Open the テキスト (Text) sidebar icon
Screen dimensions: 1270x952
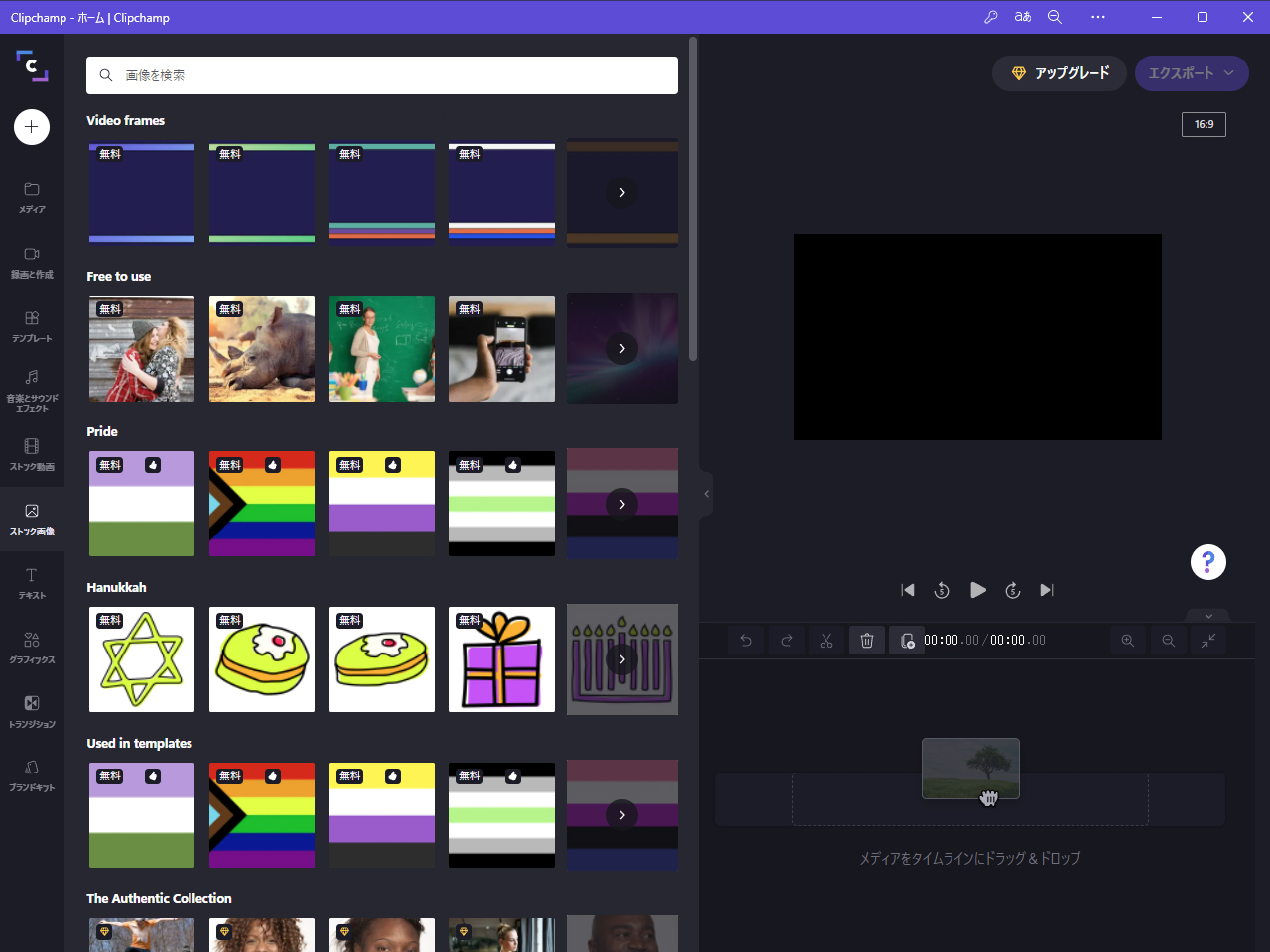coord(32,584)
